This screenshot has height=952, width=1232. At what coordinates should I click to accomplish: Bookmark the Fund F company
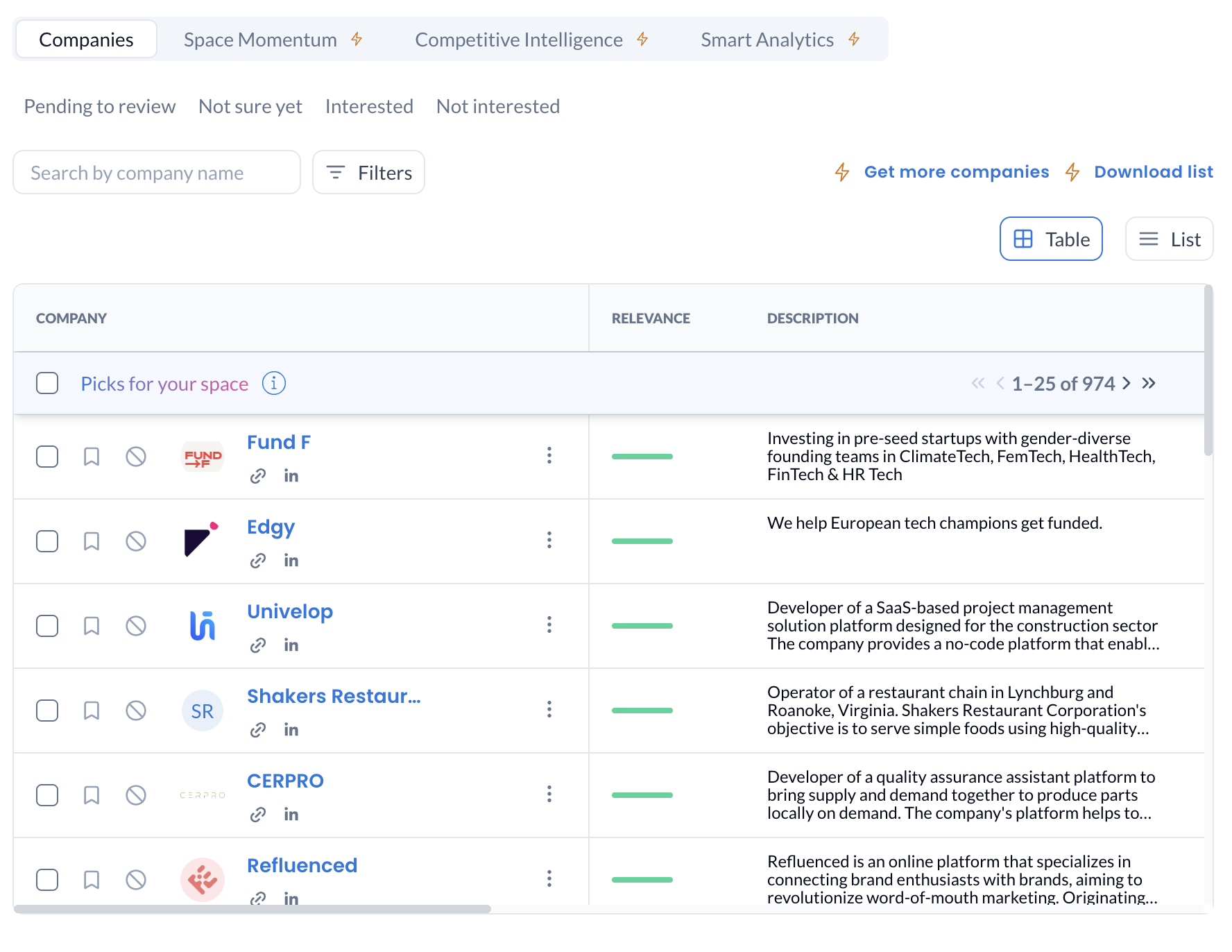(92, 457)
